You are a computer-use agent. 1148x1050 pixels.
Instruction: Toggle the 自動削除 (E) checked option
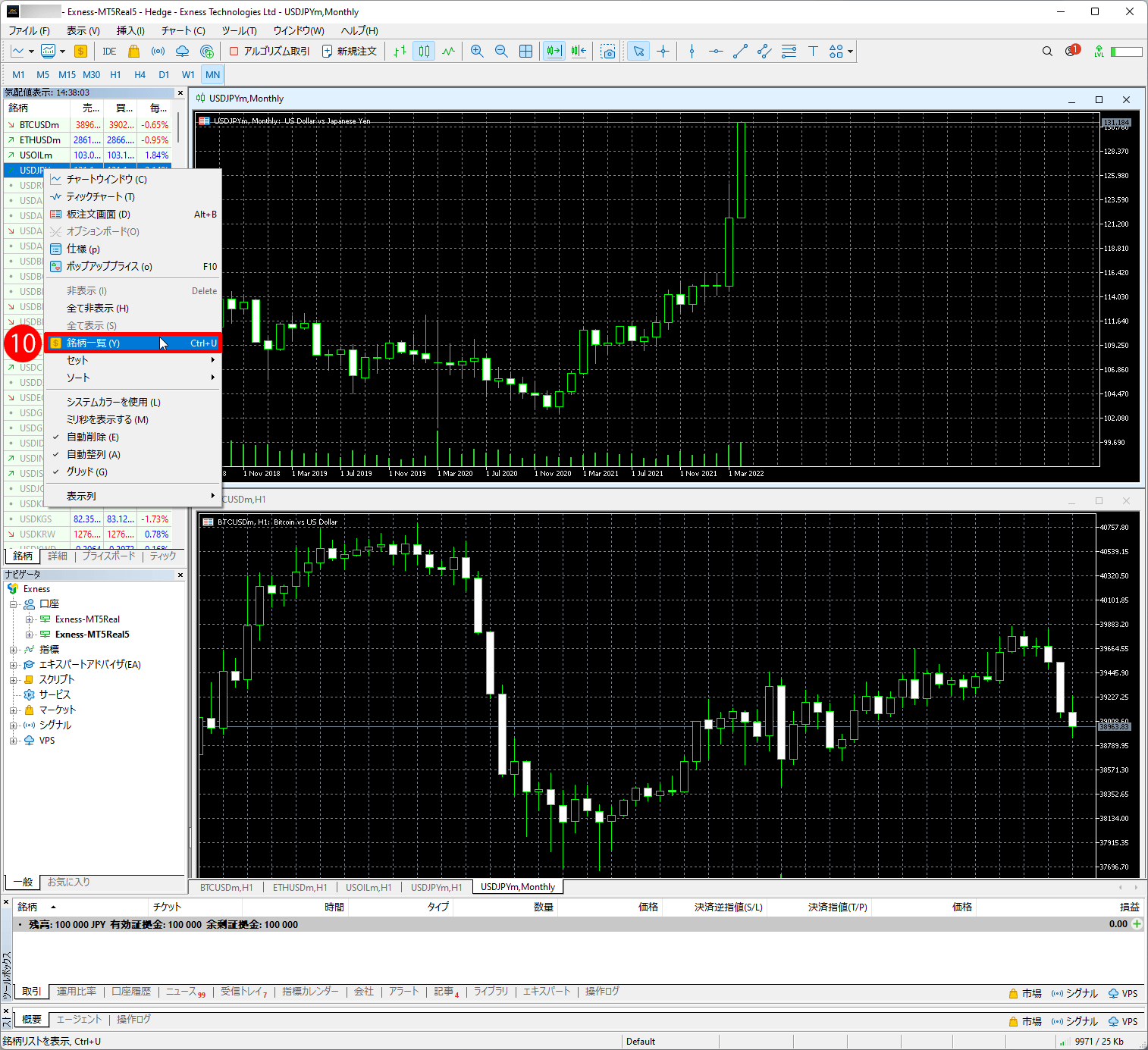point(93,437)
